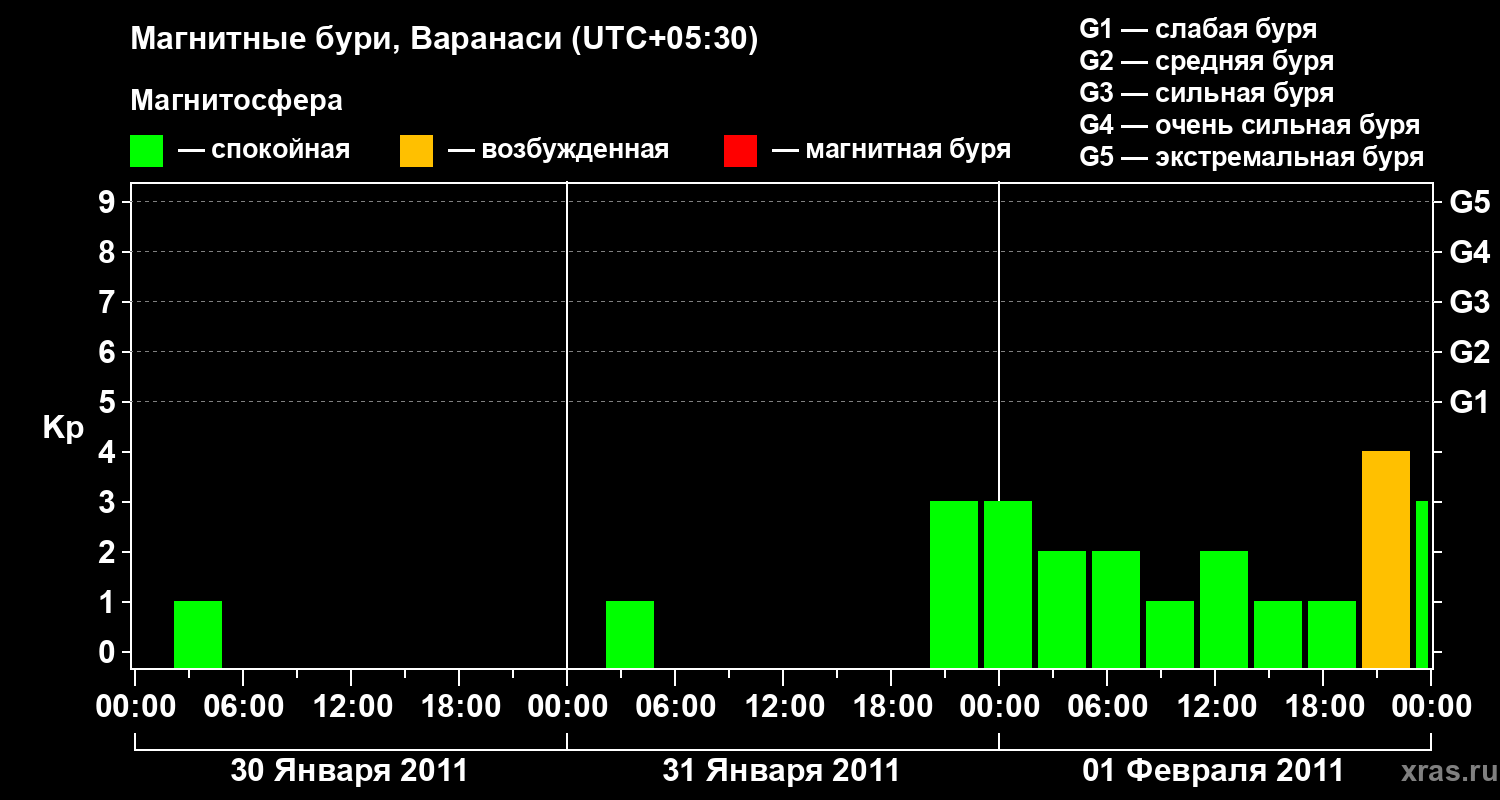1500x800 pixels.
Task: Click the '06:00' tick label above 30 Января
Action: click(243, 707)
